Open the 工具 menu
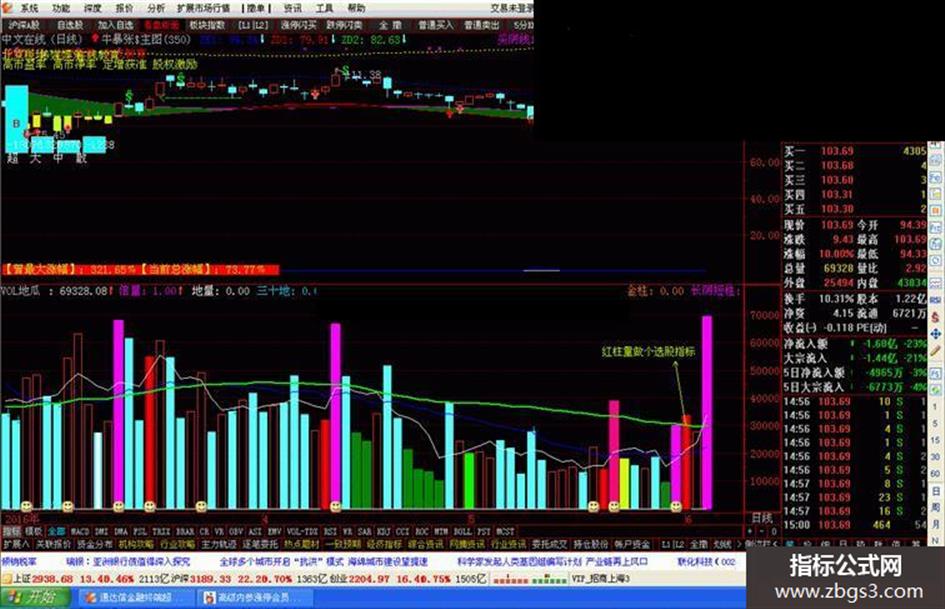 click(324, 8)
